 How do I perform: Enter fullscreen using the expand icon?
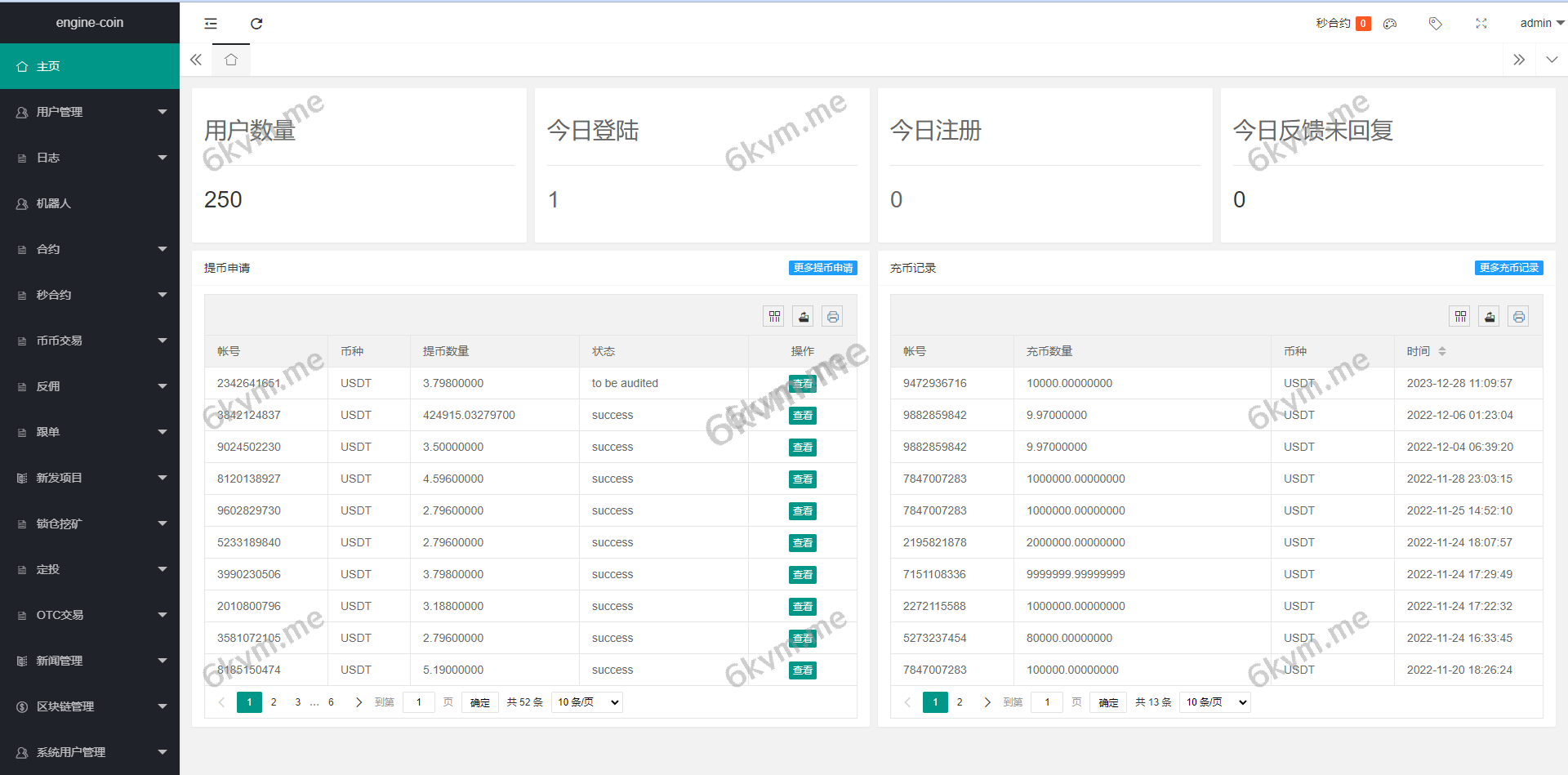1481,24
